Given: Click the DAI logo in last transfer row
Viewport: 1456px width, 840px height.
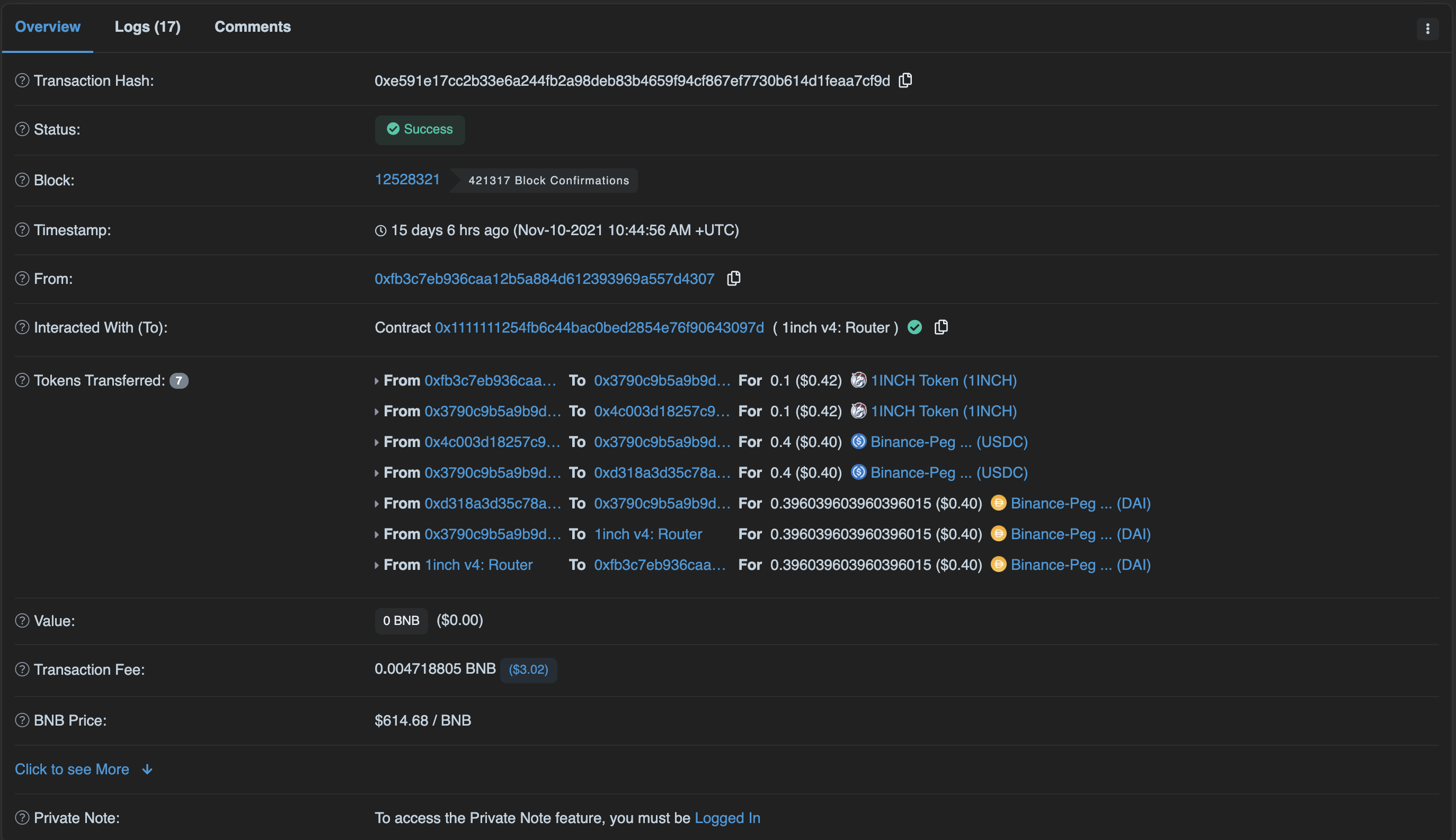Looking at the screenshot, I should coord(998,564).
